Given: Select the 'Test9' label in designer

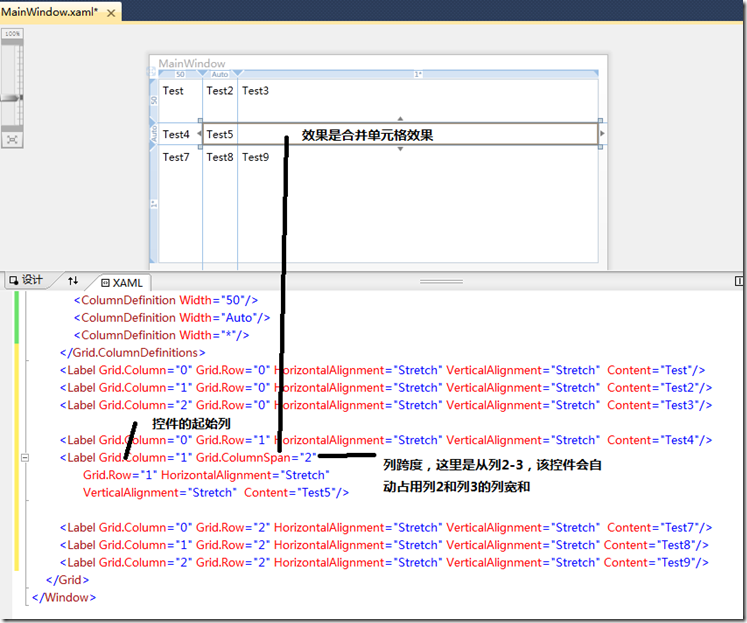Looking at the screenshot, I should pyautogui.click(x=255, y=157).
